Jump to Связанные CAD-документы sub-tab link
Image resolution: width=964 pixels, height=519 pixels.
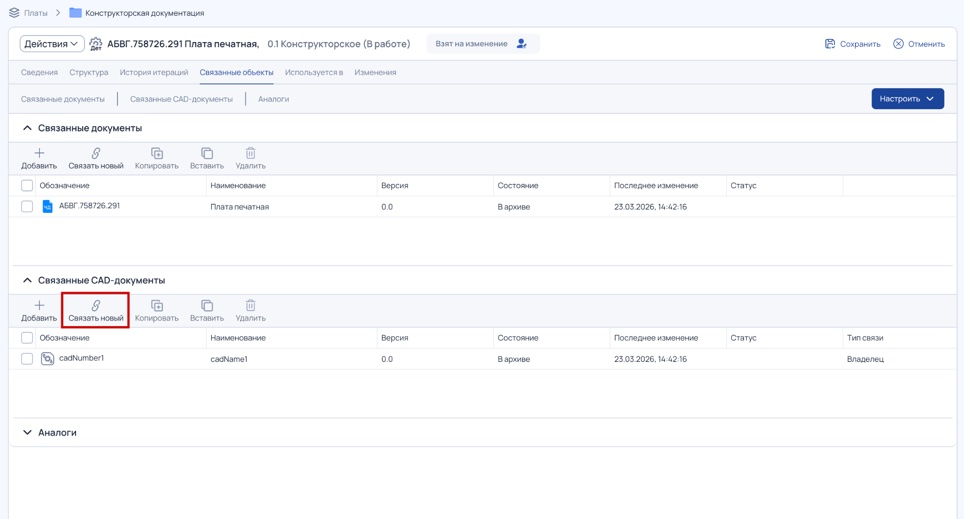[181, 99]
